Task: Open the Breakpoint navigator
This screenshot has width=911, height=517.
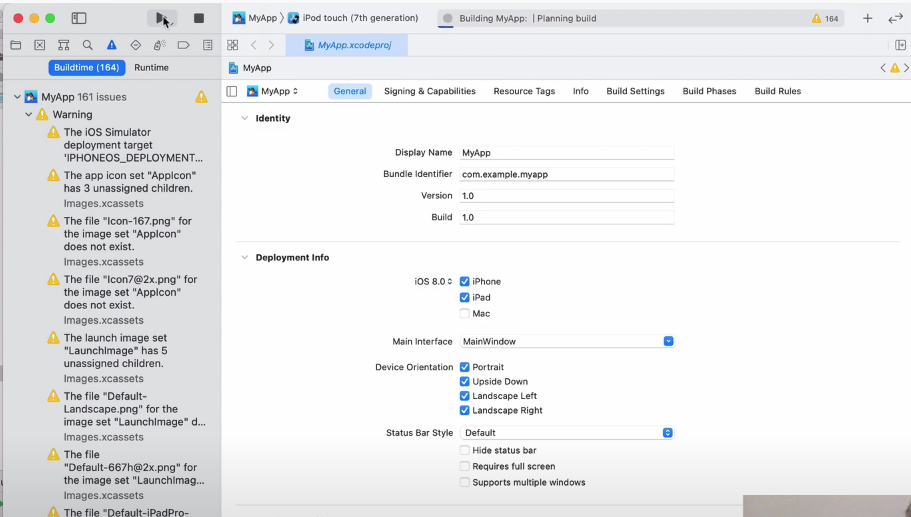Action: tap(184, 45)
